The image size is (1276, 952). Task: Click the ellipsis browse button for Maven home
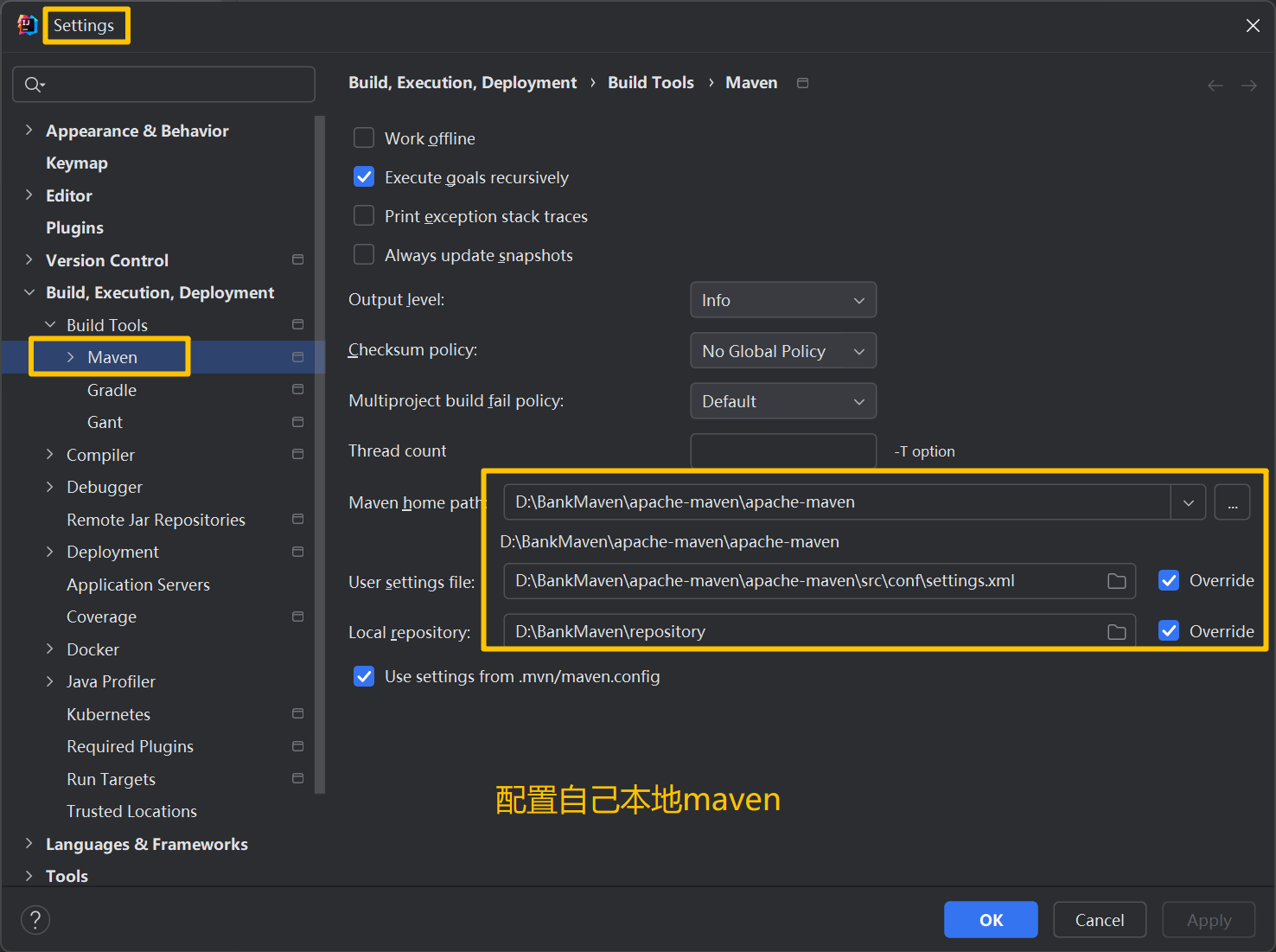point(1232,502)
